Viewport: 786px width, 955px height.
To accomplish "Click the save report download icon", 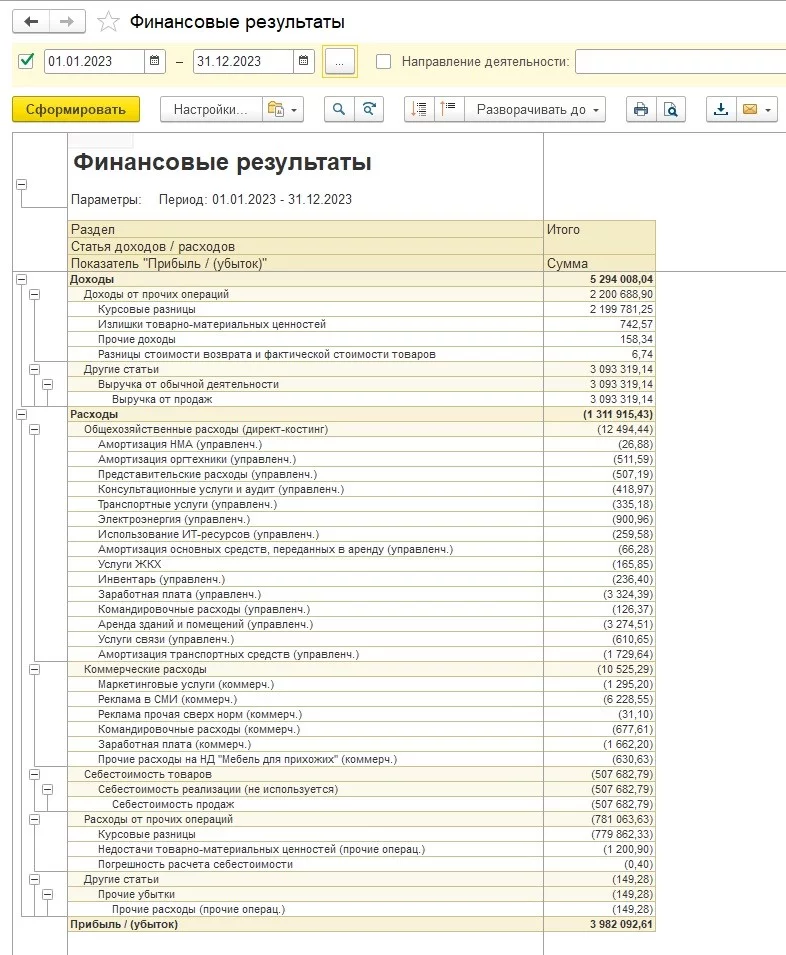I will click(721, 110).
